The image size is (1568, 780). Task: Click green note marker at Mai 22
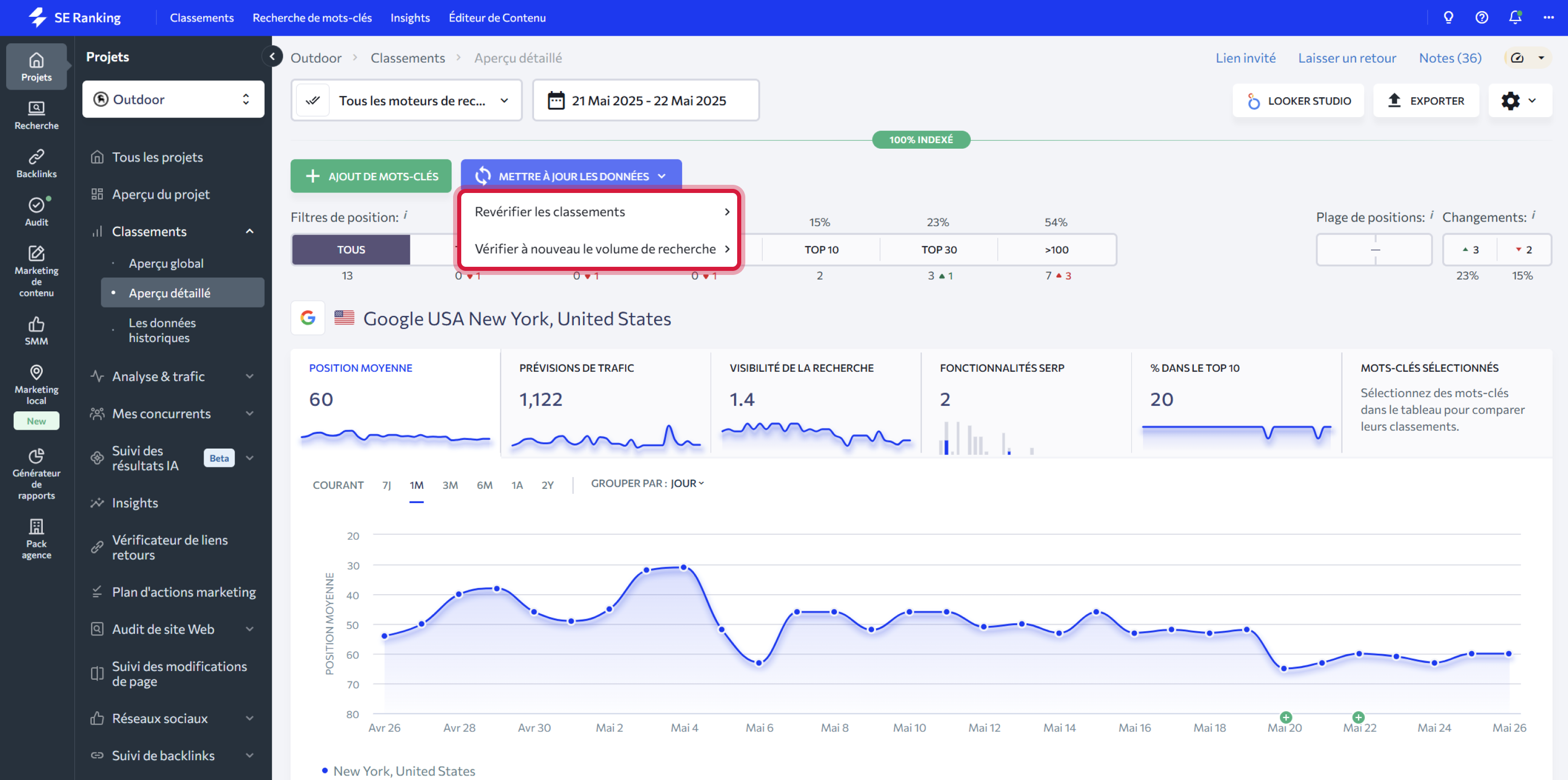tap(1358, 717)
